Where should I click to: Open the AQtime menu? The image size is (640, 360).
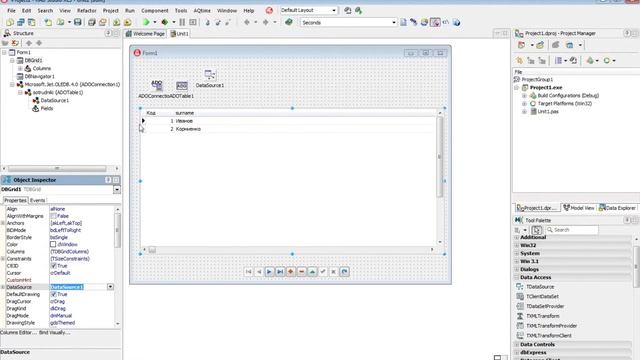pyautogui.click(x=202, y=11)
